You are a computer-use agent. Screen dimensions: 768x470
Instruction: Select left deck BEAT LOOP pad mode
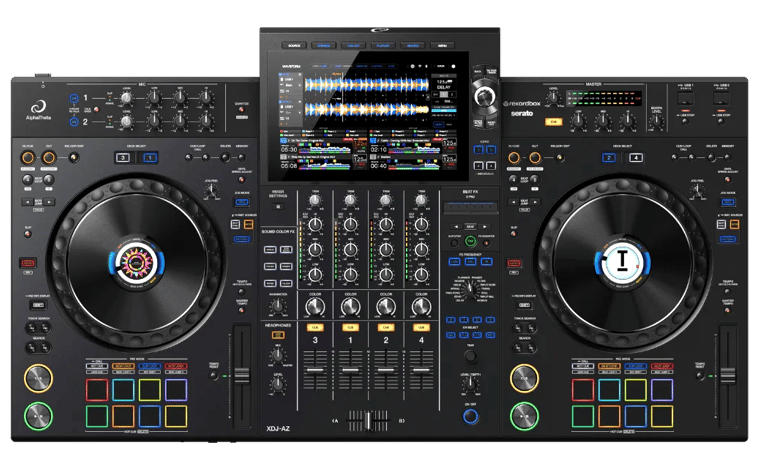click(x=123, y=366)
